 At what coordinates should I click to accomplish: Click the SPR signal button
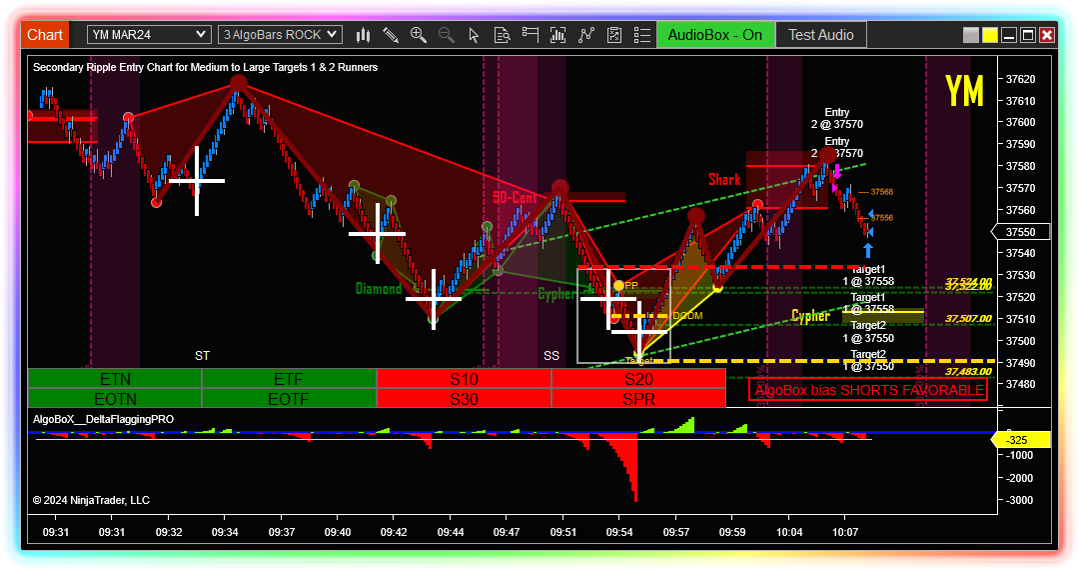638,398
